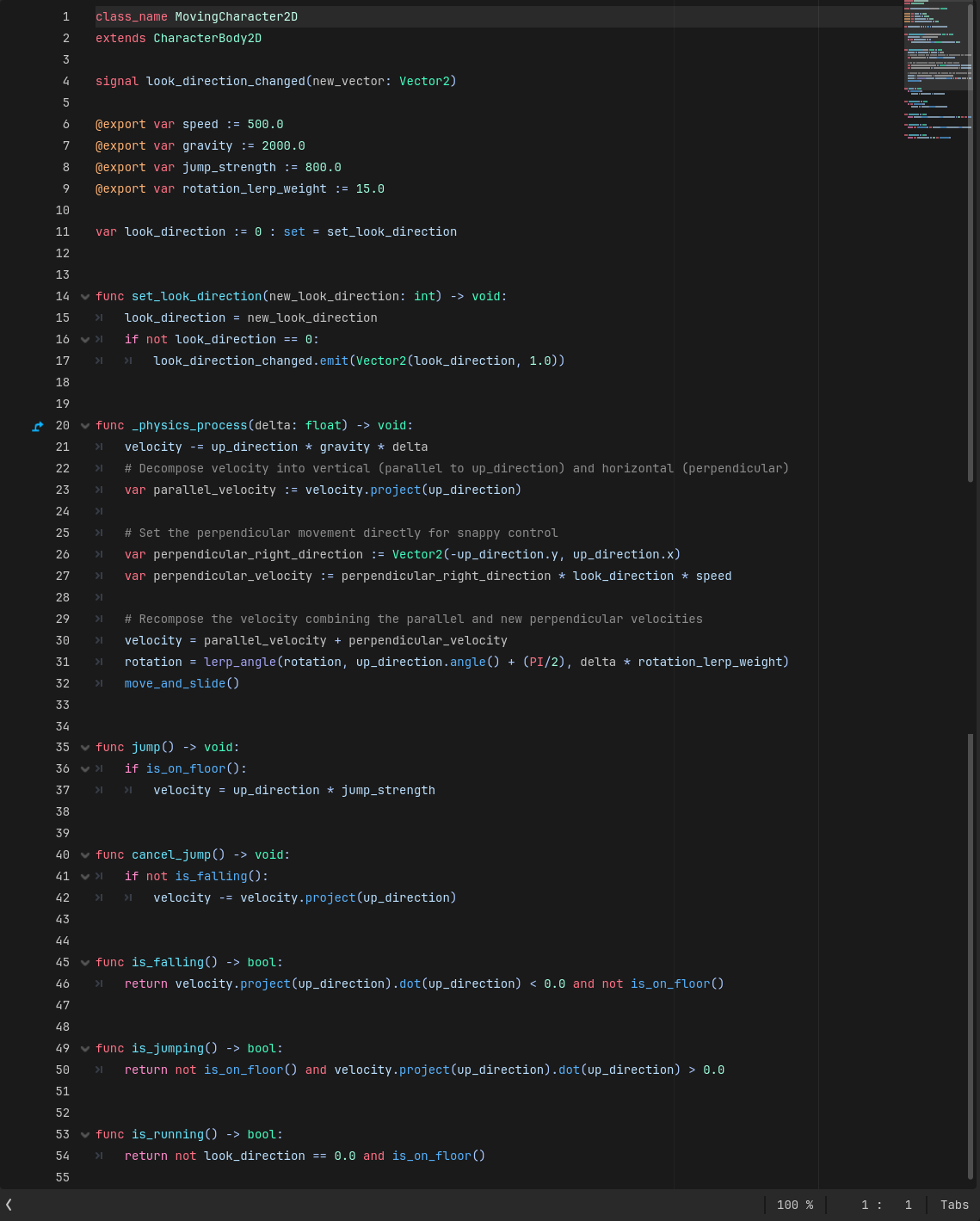This screenshot has width=980, height=1221.
Task: Click the look_direction_changed signal name on line 4
Action: [x=225, y=81]
